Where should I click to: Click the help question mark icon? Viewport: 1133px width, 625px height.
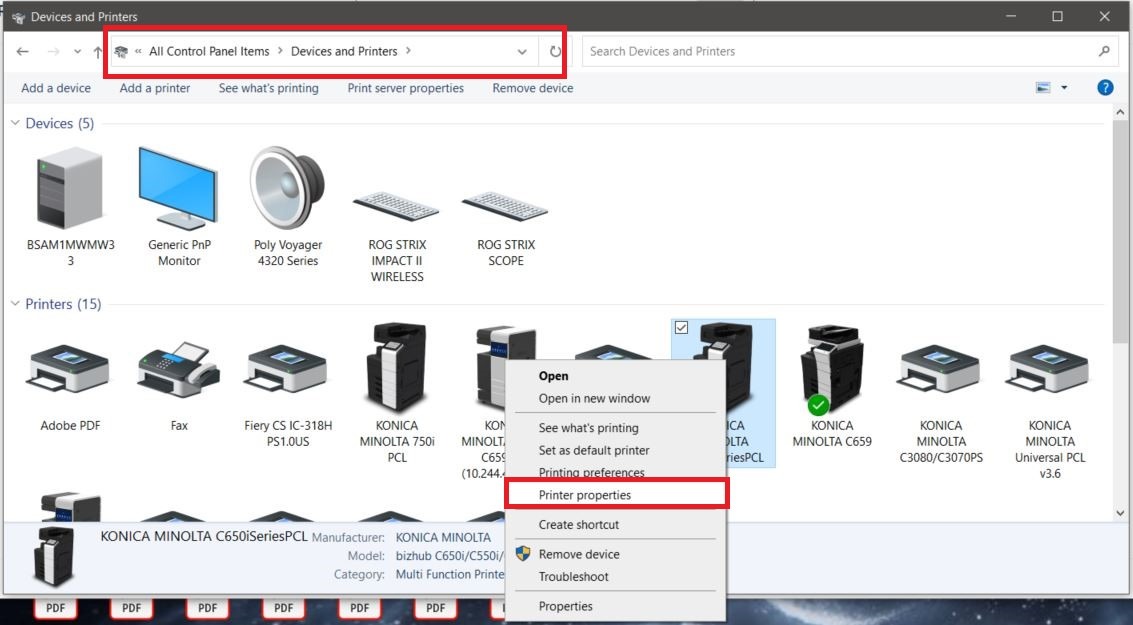coord(1105,88)
